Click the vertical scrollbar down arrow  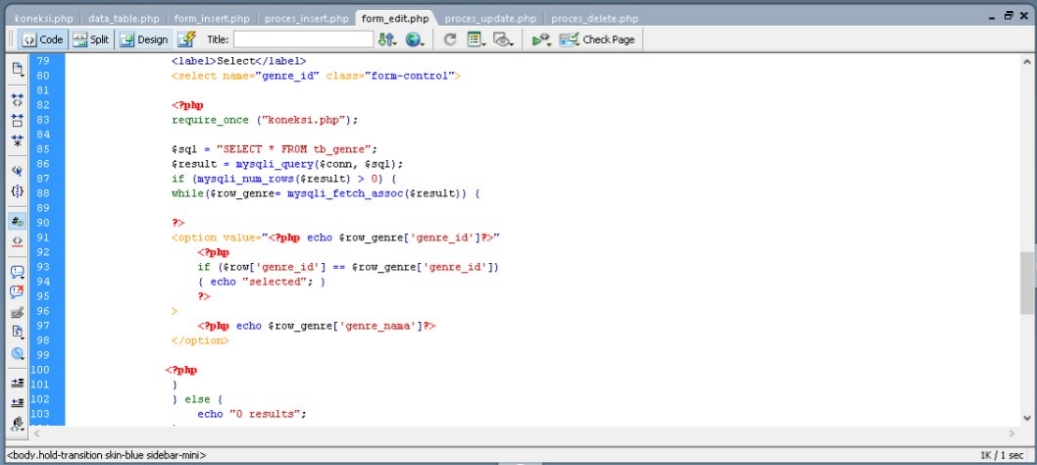coord(1026,418)
